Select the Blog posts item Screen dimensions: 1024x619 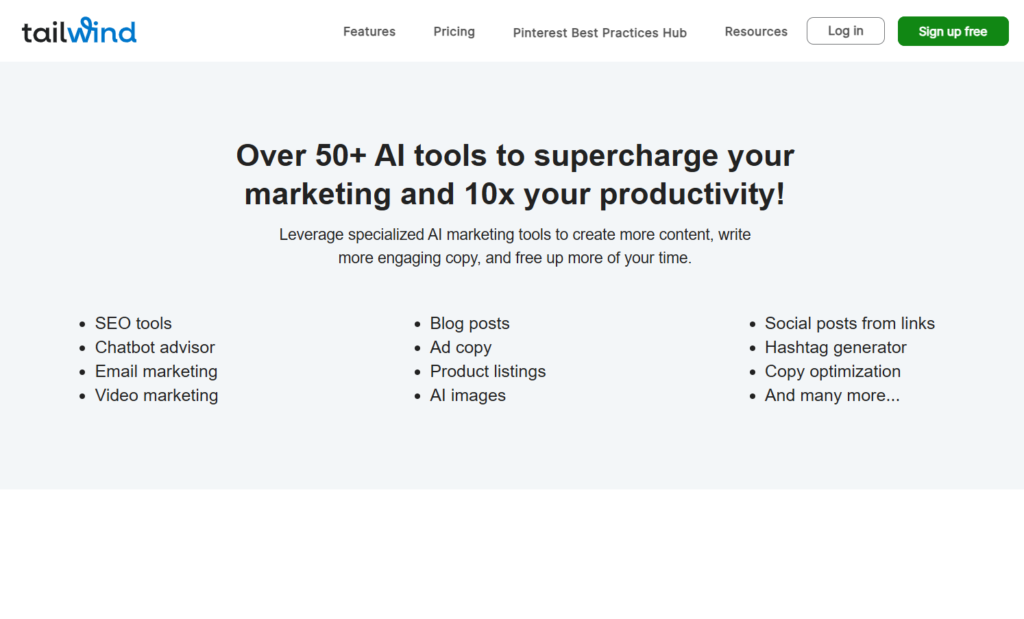coord(470,323)
